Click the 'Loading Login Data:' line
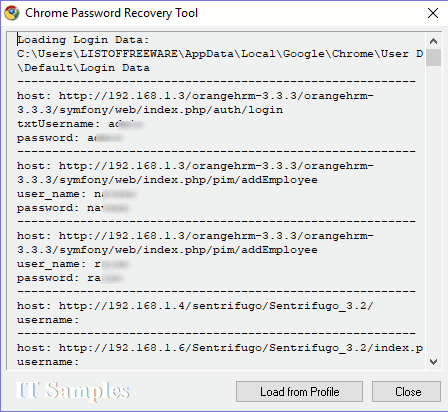Screen dimensions: 448x412 point(83,40)
